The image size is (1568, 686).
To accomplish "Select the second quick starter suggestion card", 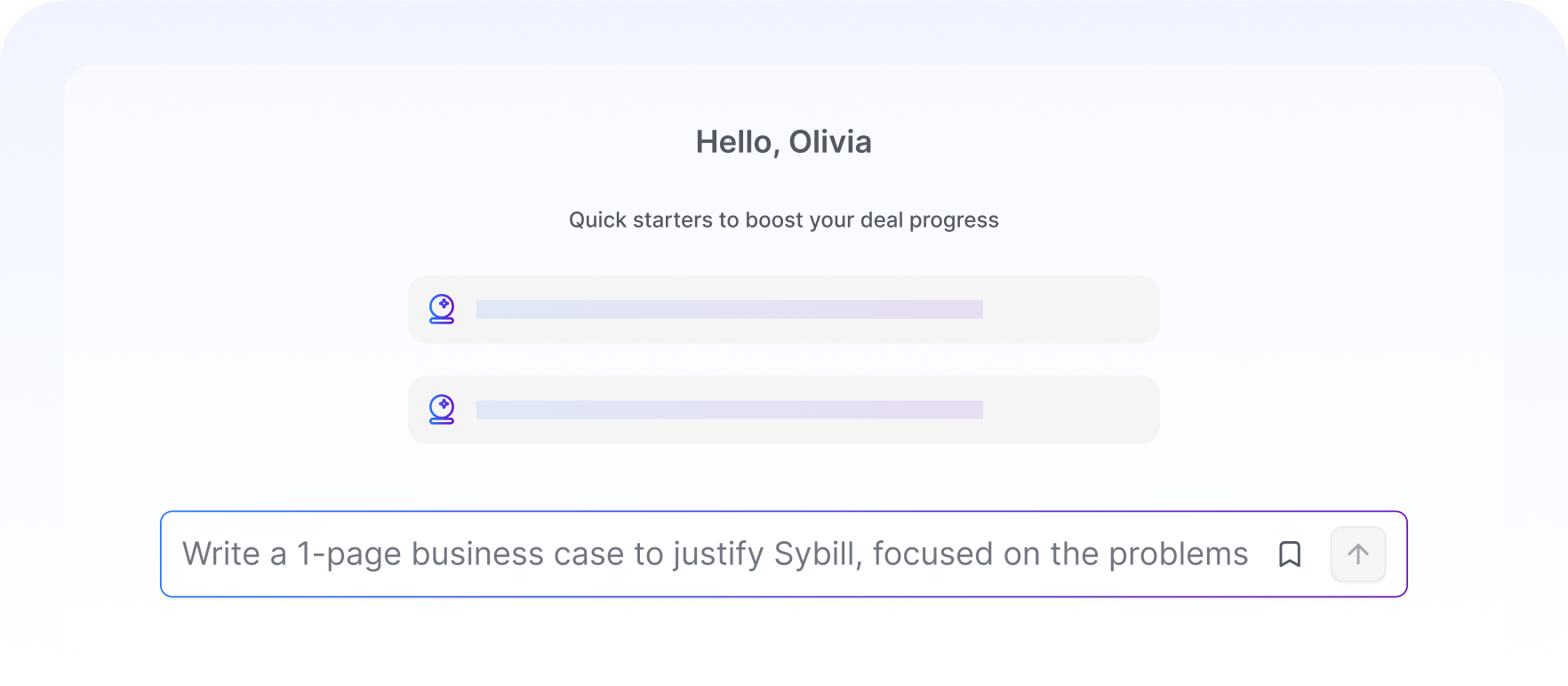I will click(783, 410).
